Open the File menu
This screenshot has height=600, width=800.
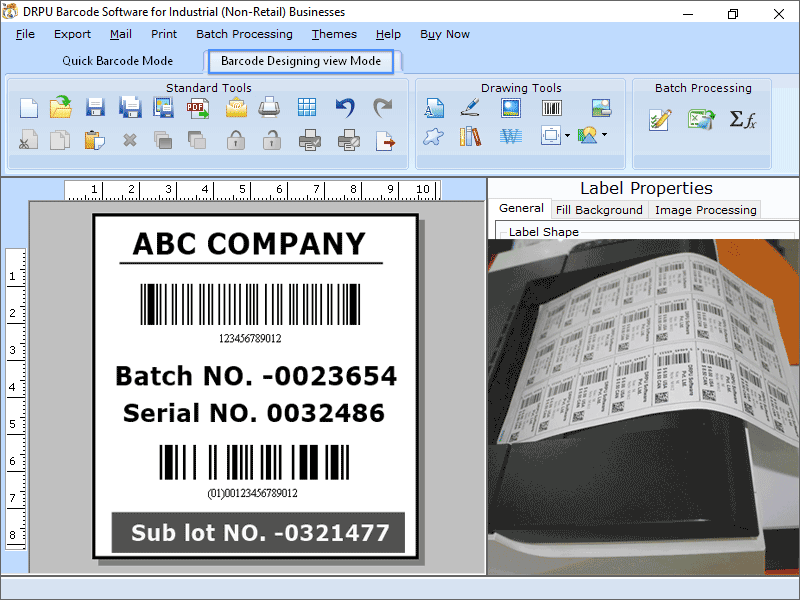coord(26,34)
